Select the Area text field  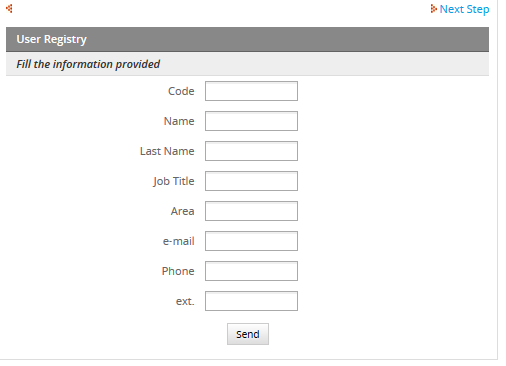251,211
